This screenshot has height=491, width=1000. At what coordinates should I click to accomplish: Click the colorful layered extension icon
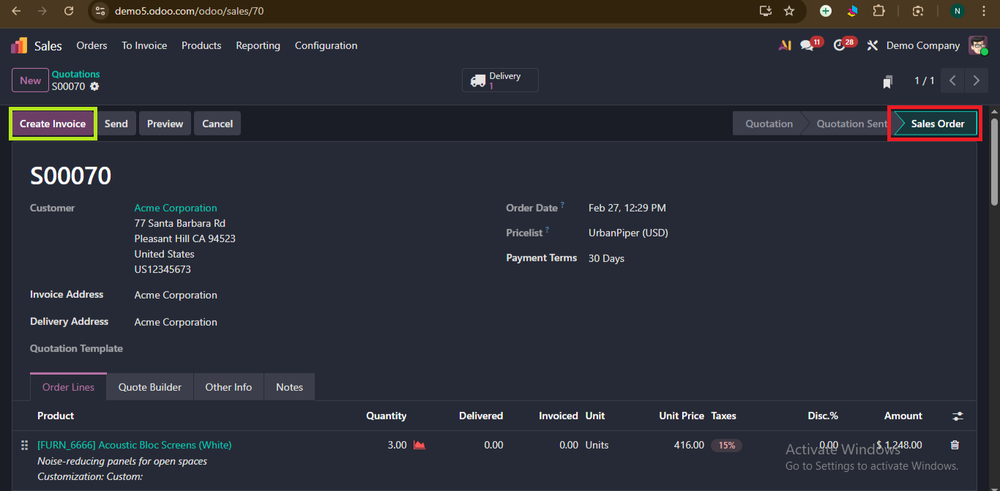[x=852, y=11]
